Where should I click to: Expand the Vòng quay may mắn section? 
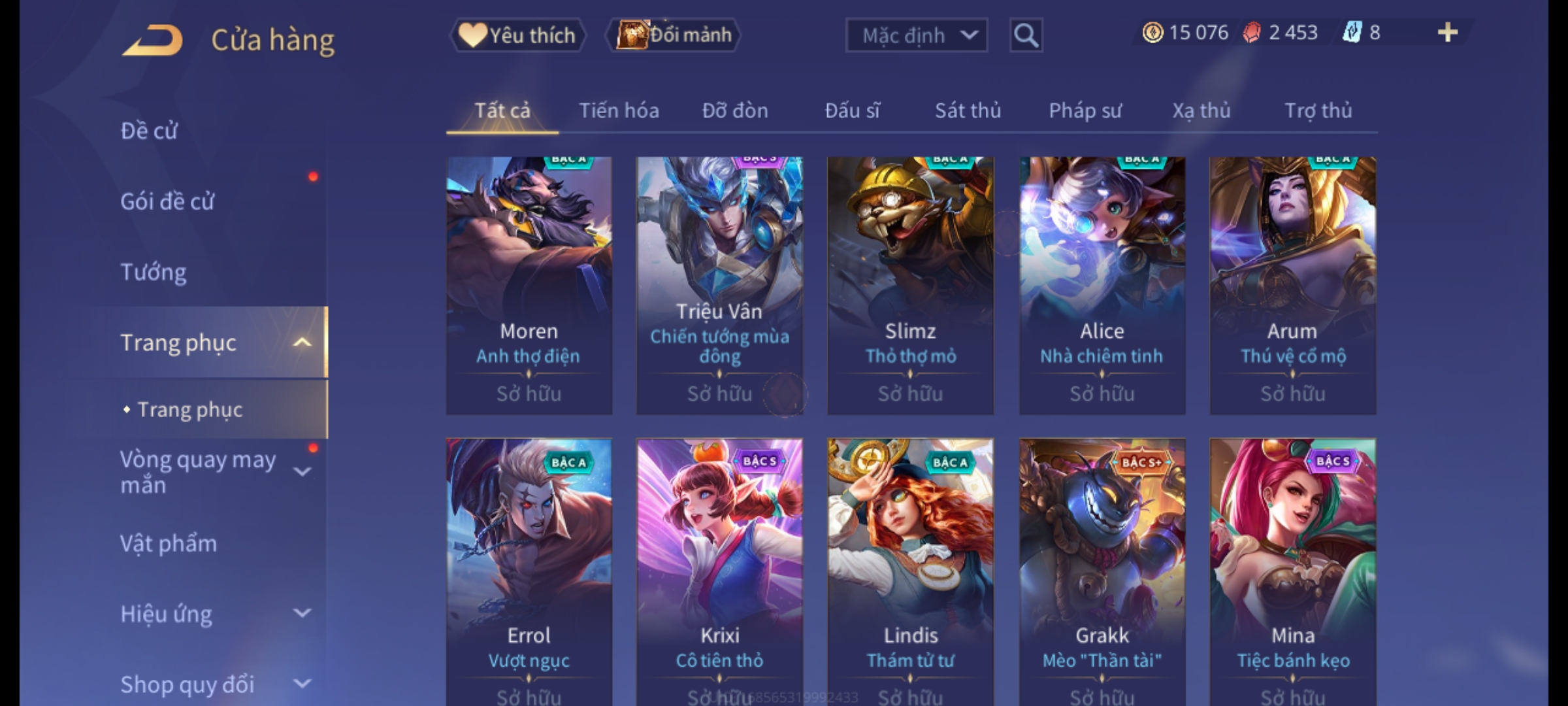(x=302, y=471)
